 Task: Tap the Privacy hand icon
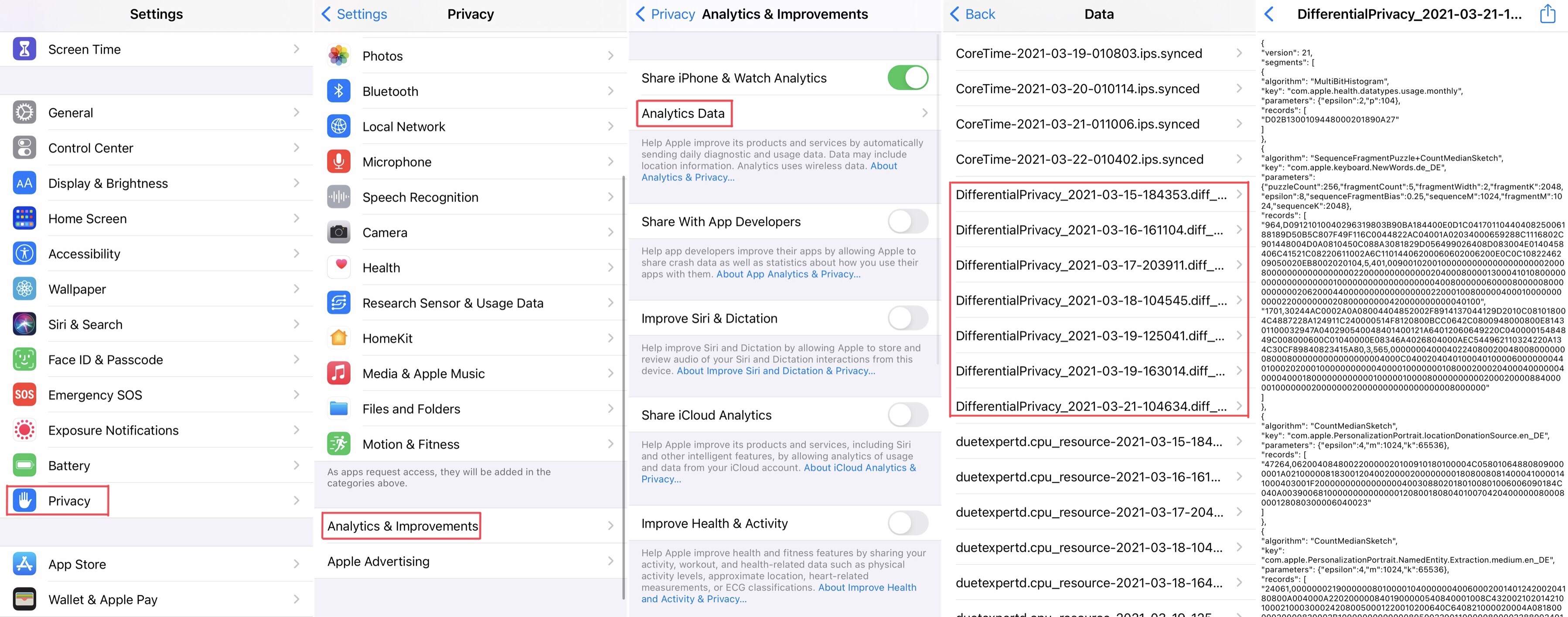(24, 501)
